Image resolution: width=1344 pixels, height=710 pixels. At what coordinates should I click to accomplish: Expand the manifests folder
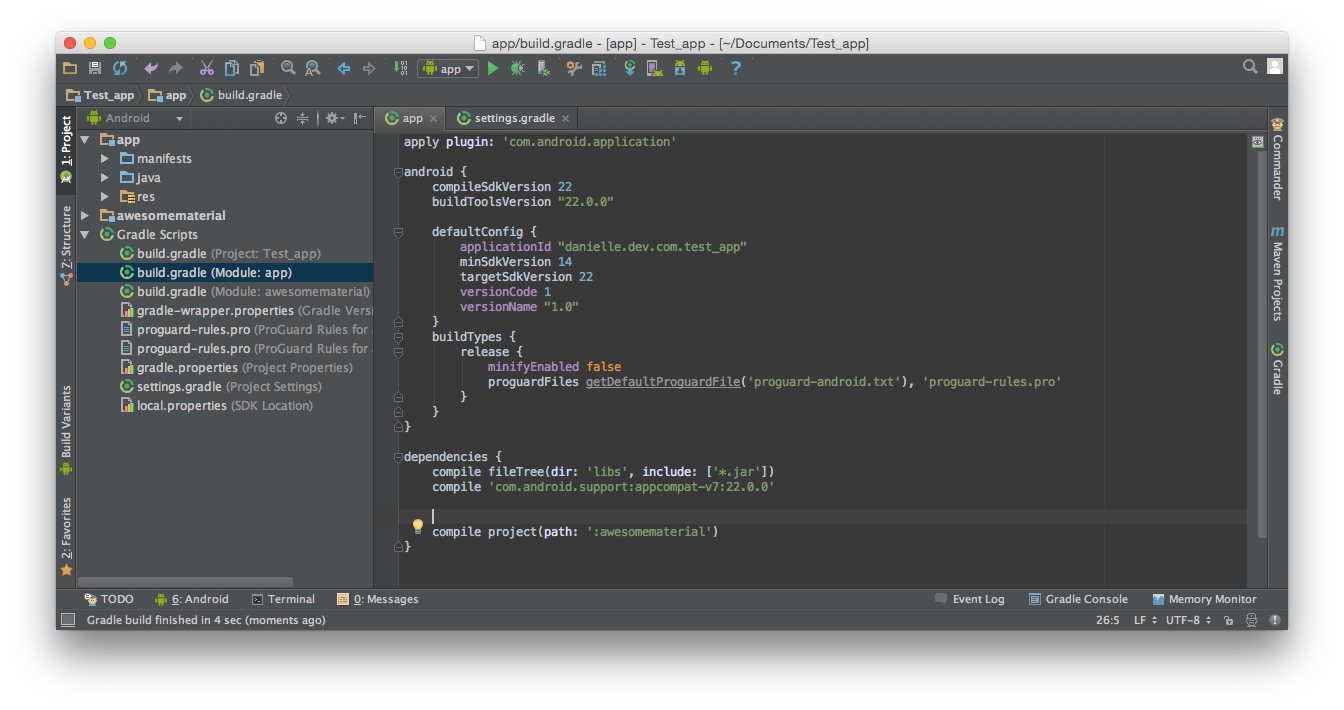point(105,159)
